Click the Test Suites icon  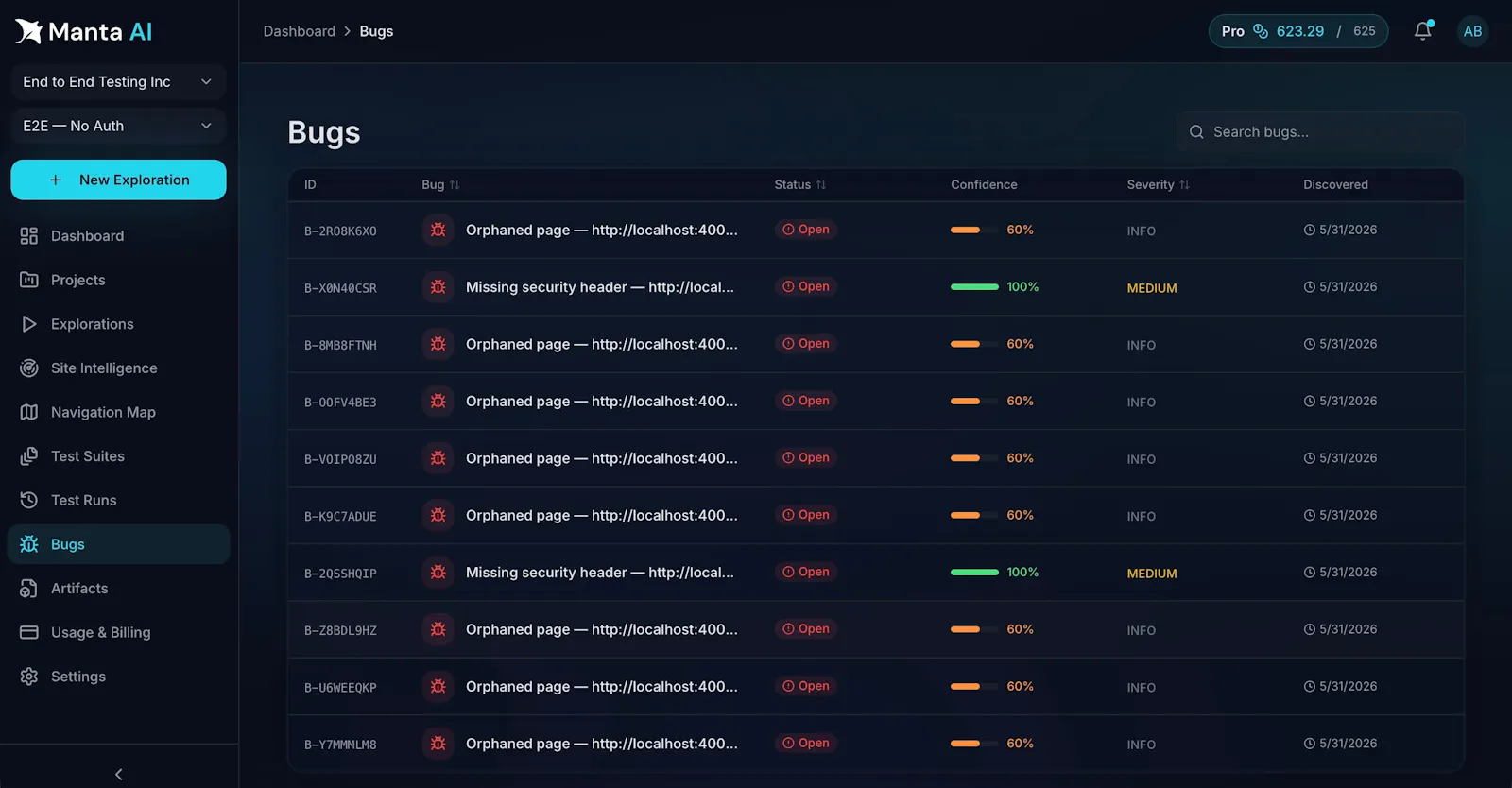click(29, 456)
